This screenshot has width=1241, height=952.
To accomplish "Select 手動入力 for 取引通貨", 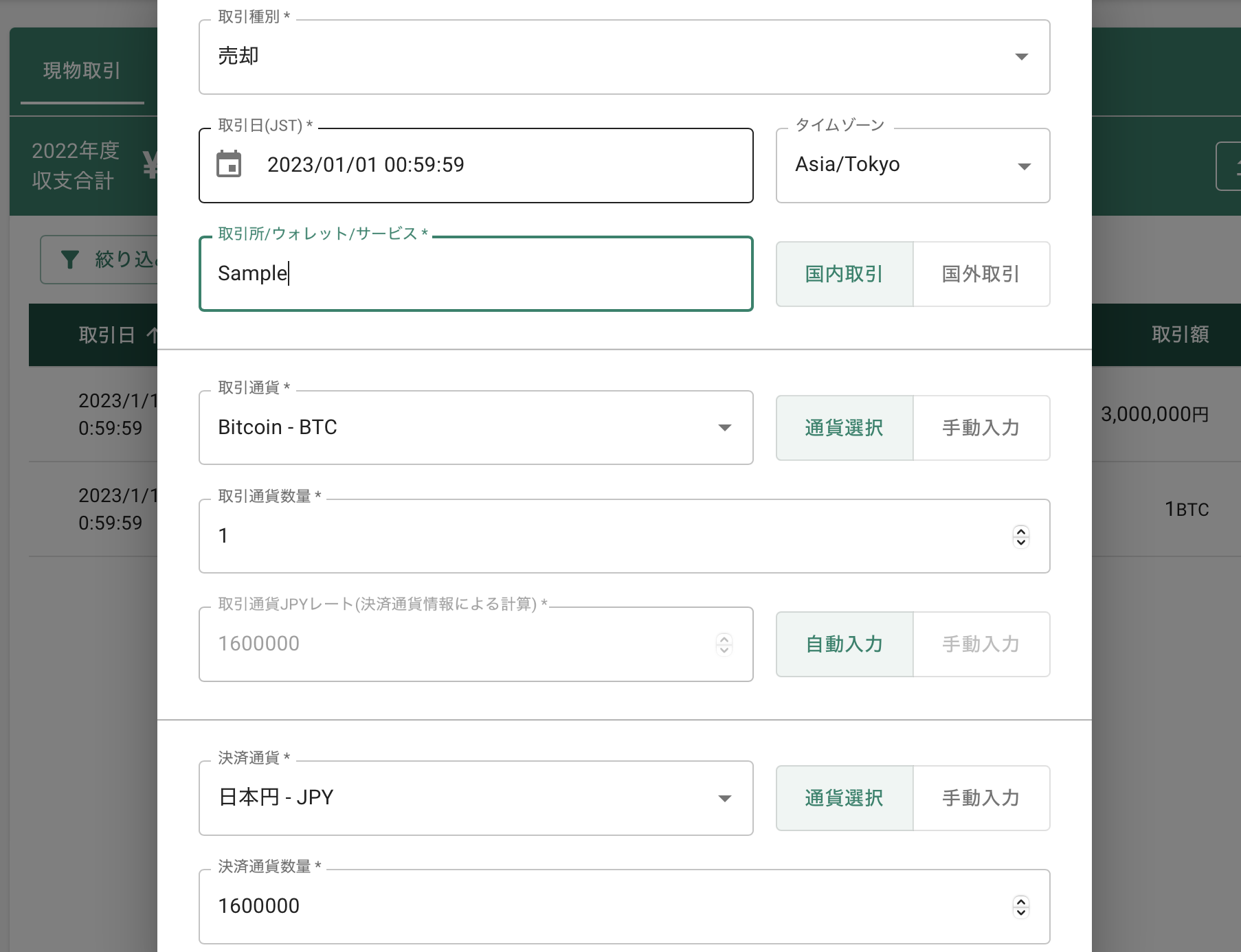I will click(x=981, y=428).
